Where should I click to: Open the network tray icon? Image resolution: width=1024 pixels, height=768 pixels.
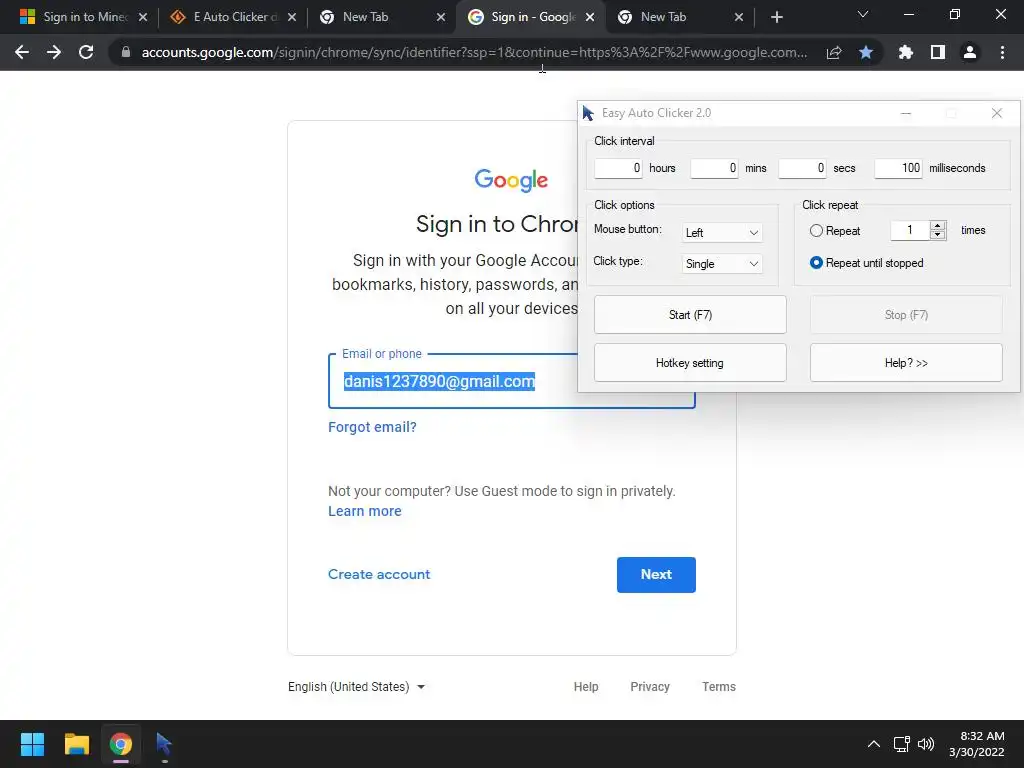(902, 744)
